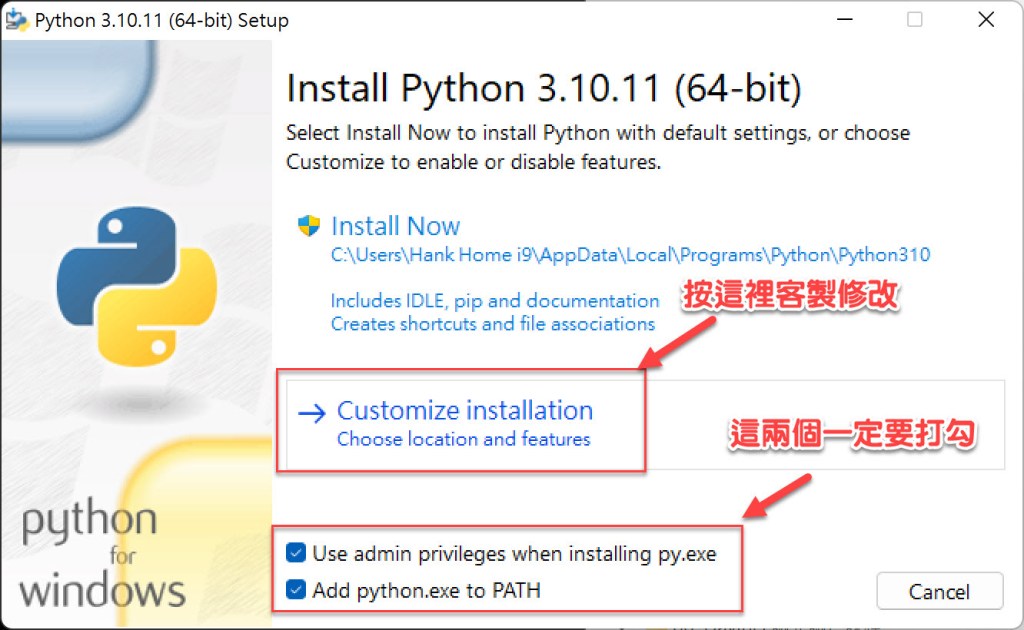1024x630 pixels.
Task: Click the greyed-out maximize button
Action: pos(914,21)
